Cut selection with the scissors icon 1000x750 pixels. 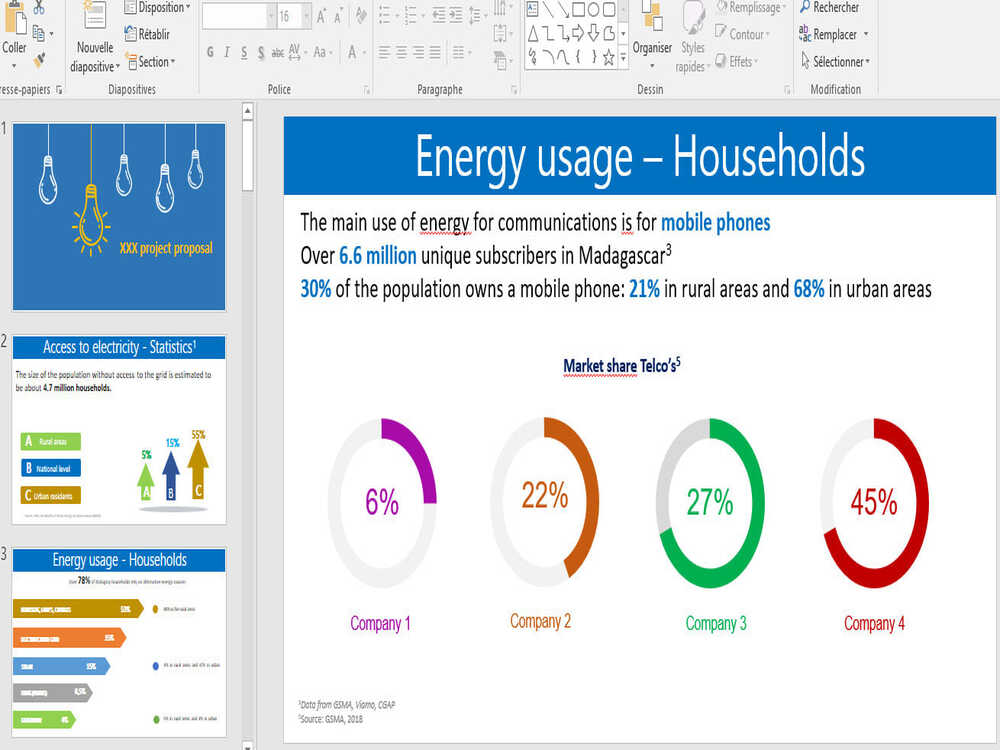click(39, 8)
